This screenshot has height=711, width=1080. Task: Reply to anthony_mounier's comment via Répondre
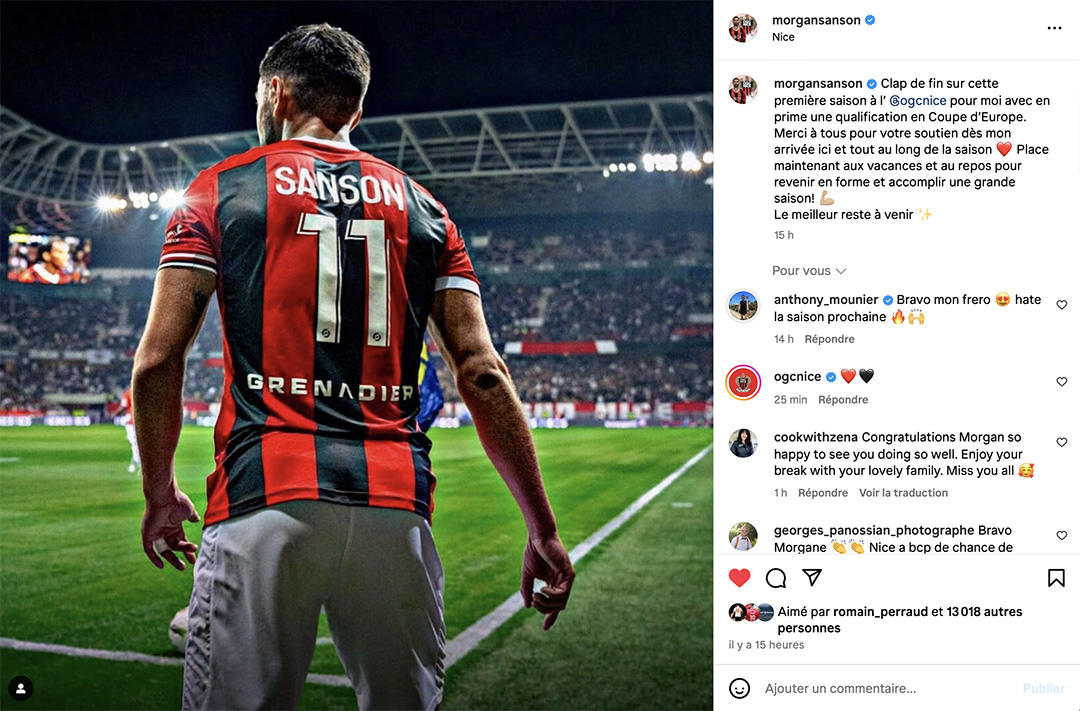pyautogui.click(x=829, y=339)
